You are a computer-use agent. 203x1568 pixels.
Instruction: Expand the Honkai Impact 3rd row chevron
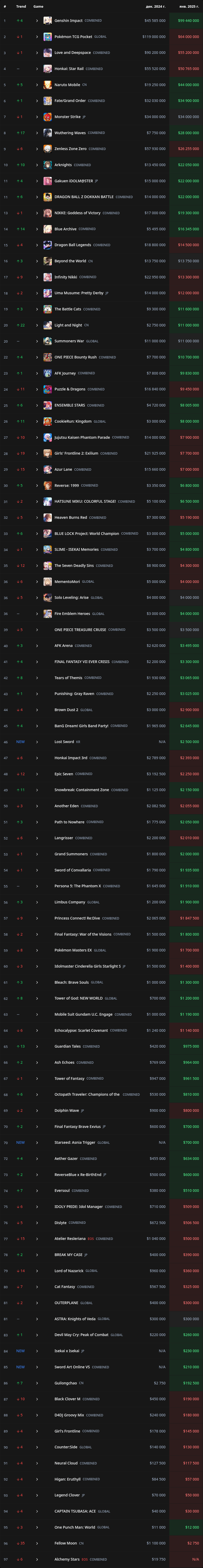tap(37, 758)
